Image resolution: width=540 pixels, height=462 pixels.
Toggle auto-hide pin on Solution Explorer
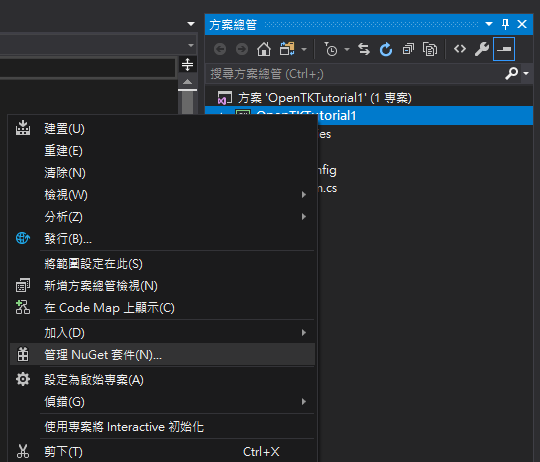coord(505,24)
